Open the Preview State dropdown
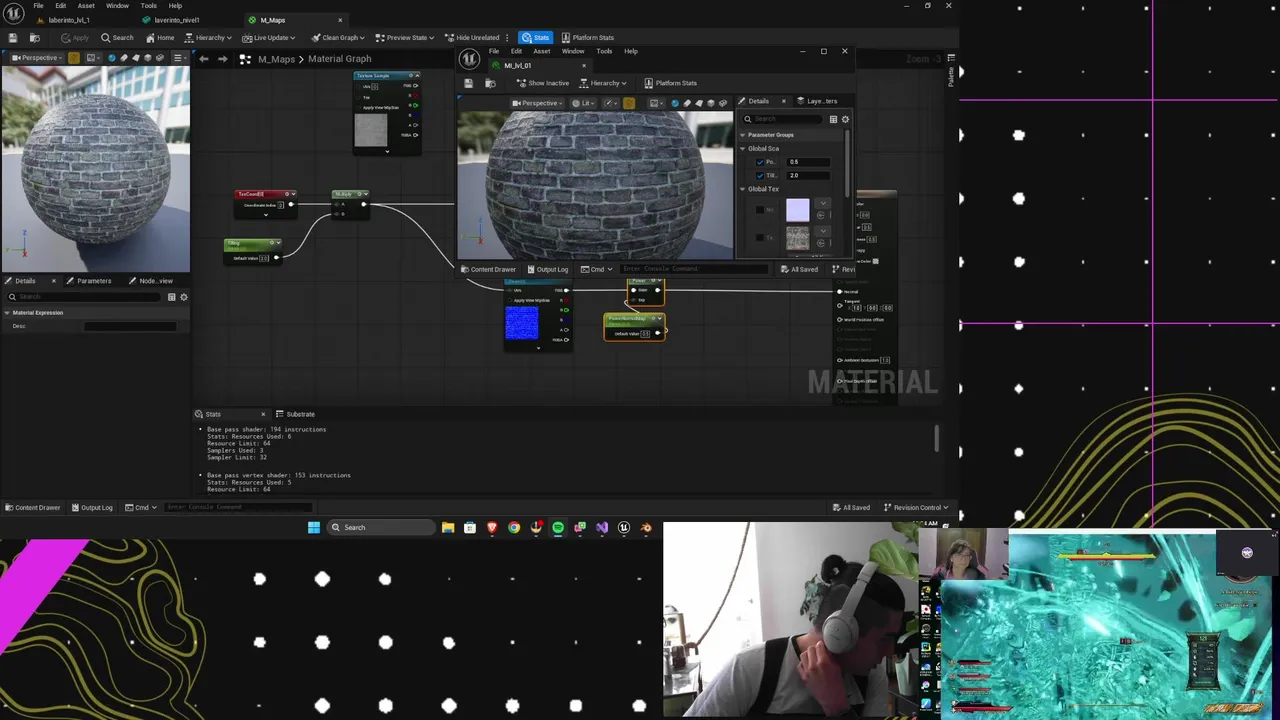 405,38
